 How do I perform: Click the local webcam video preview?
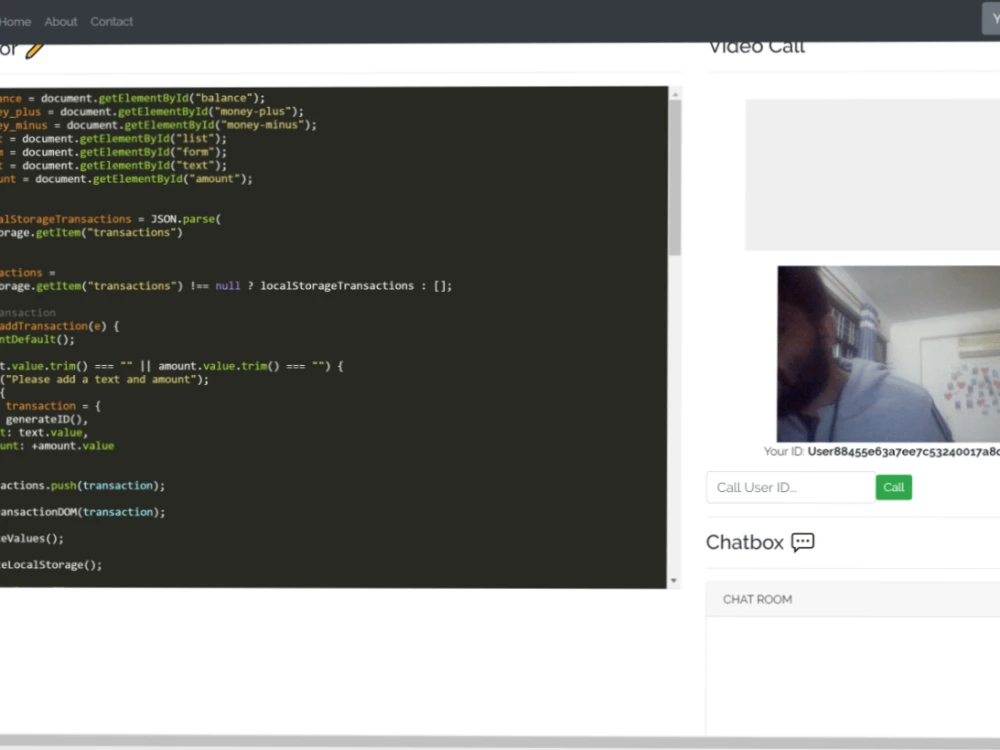(888, 354)
